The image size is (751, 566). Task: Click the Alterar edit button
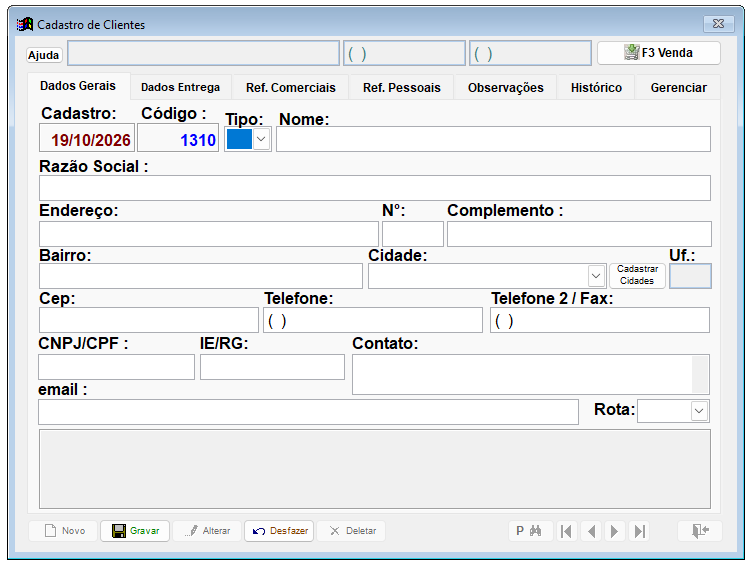click(x=207, y=531)
